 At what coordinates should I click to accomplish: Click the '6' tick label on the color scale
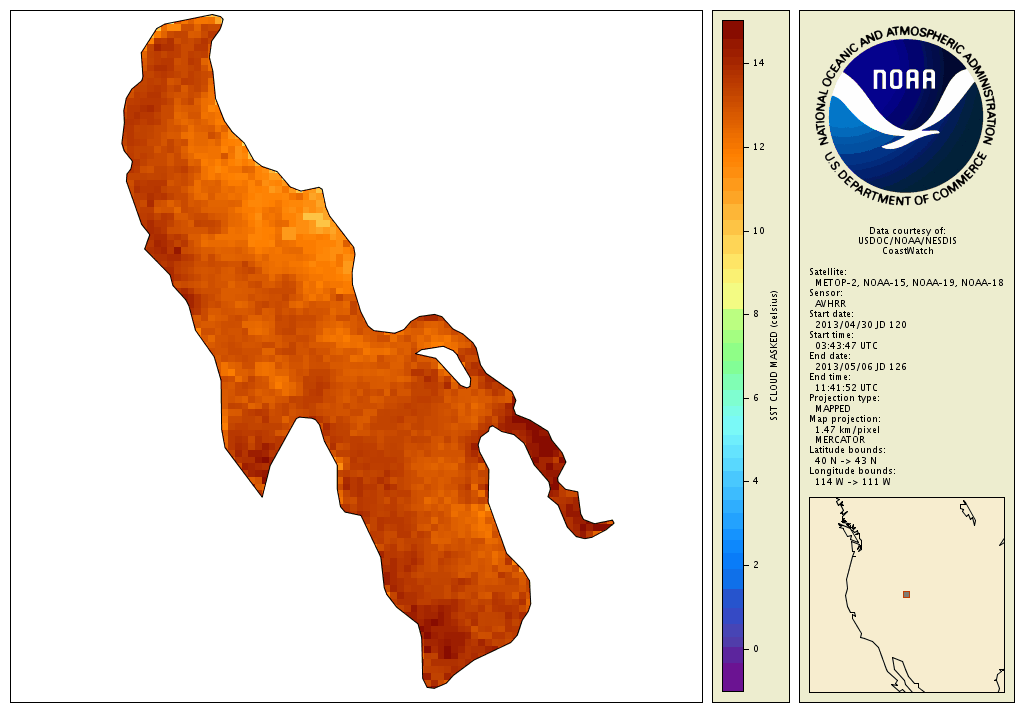[756, 398]
